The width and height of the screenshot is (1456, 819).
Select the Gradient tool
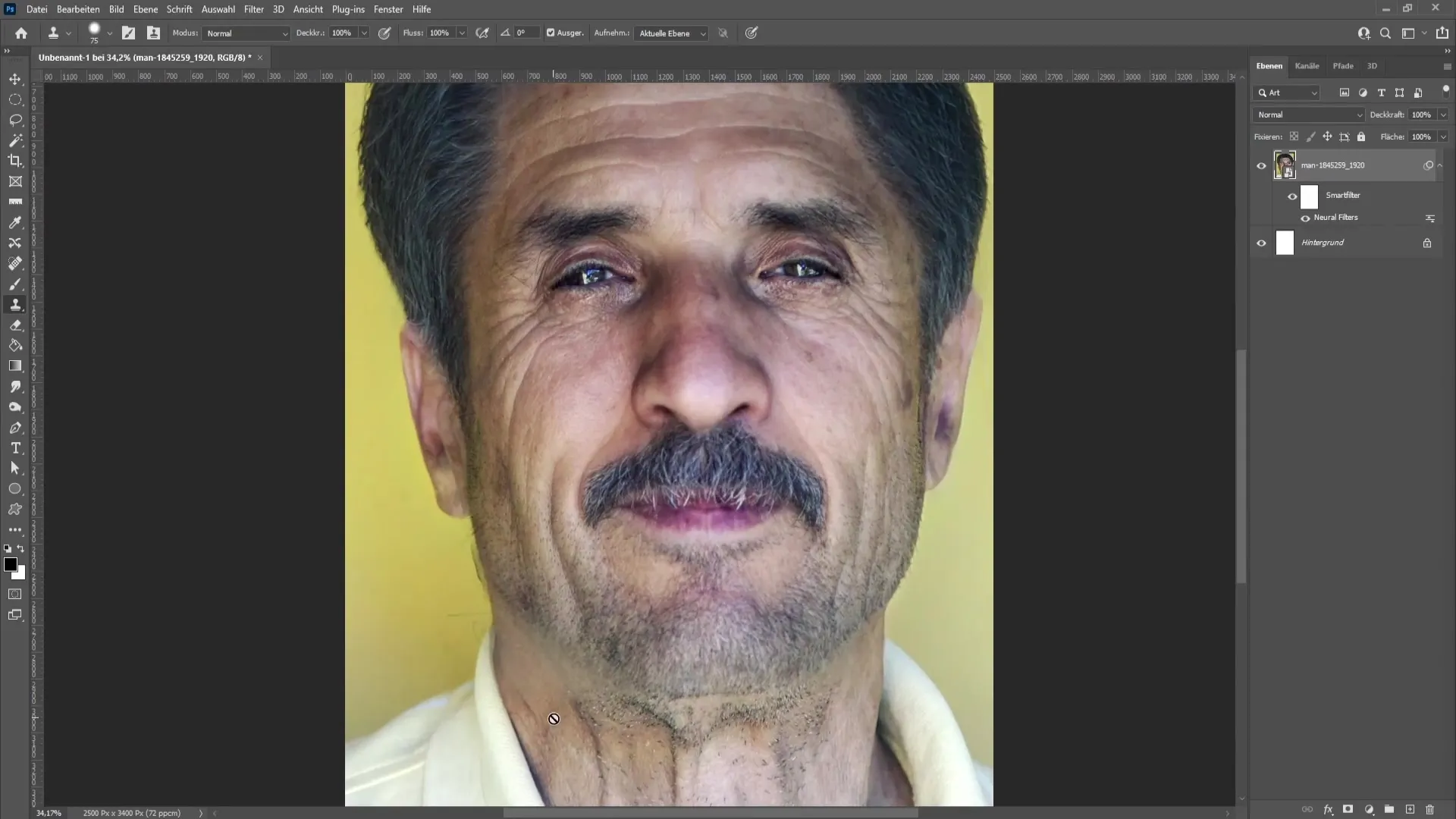coord(15,366)
